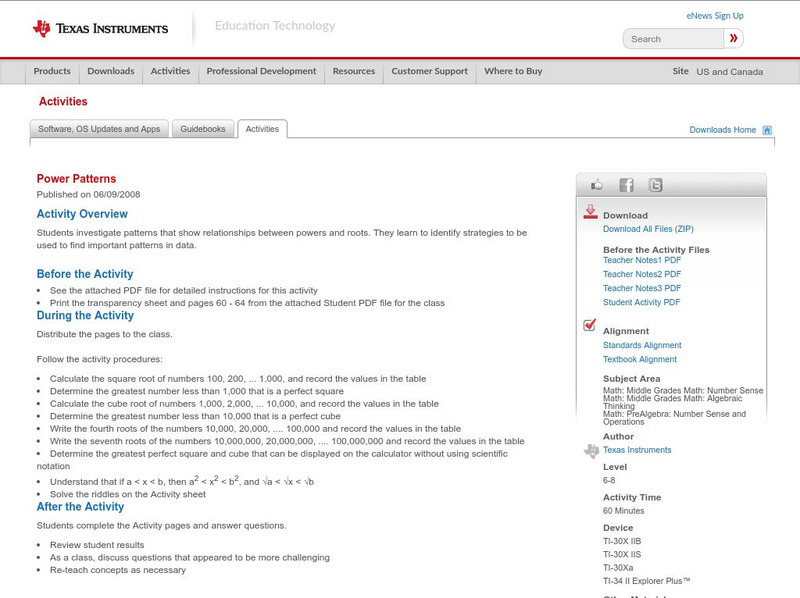Click Solve the riddles on the Activity sheet

128,494
